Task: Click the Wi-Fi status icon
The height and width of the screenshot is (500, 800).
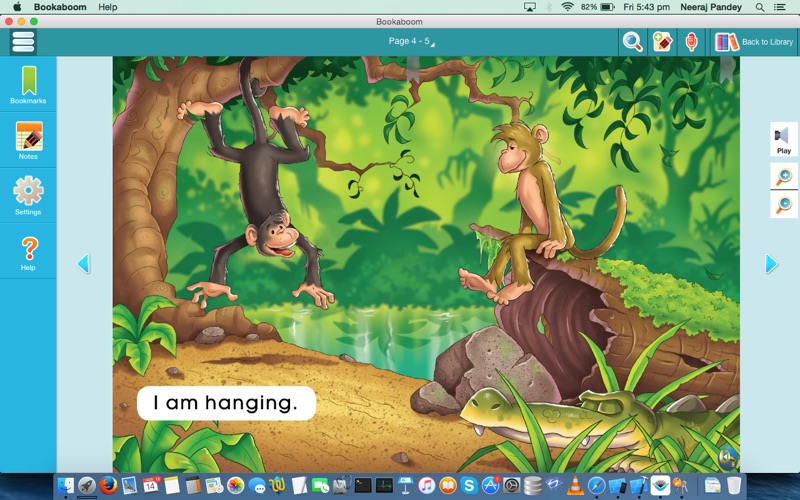Action: [x=567, y=7]
